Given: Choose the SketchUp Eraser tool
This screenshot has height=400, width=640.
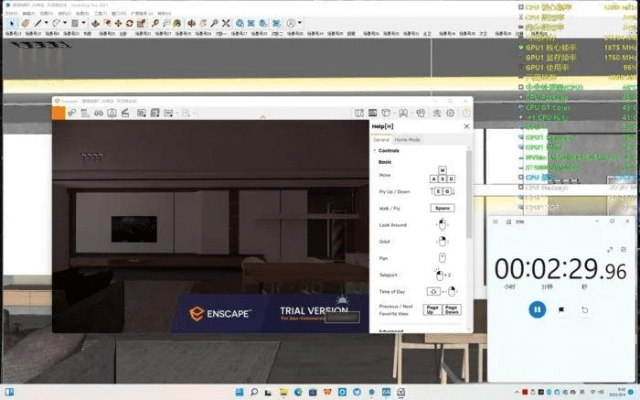Looking at the screenshot, I should point(25,22).
